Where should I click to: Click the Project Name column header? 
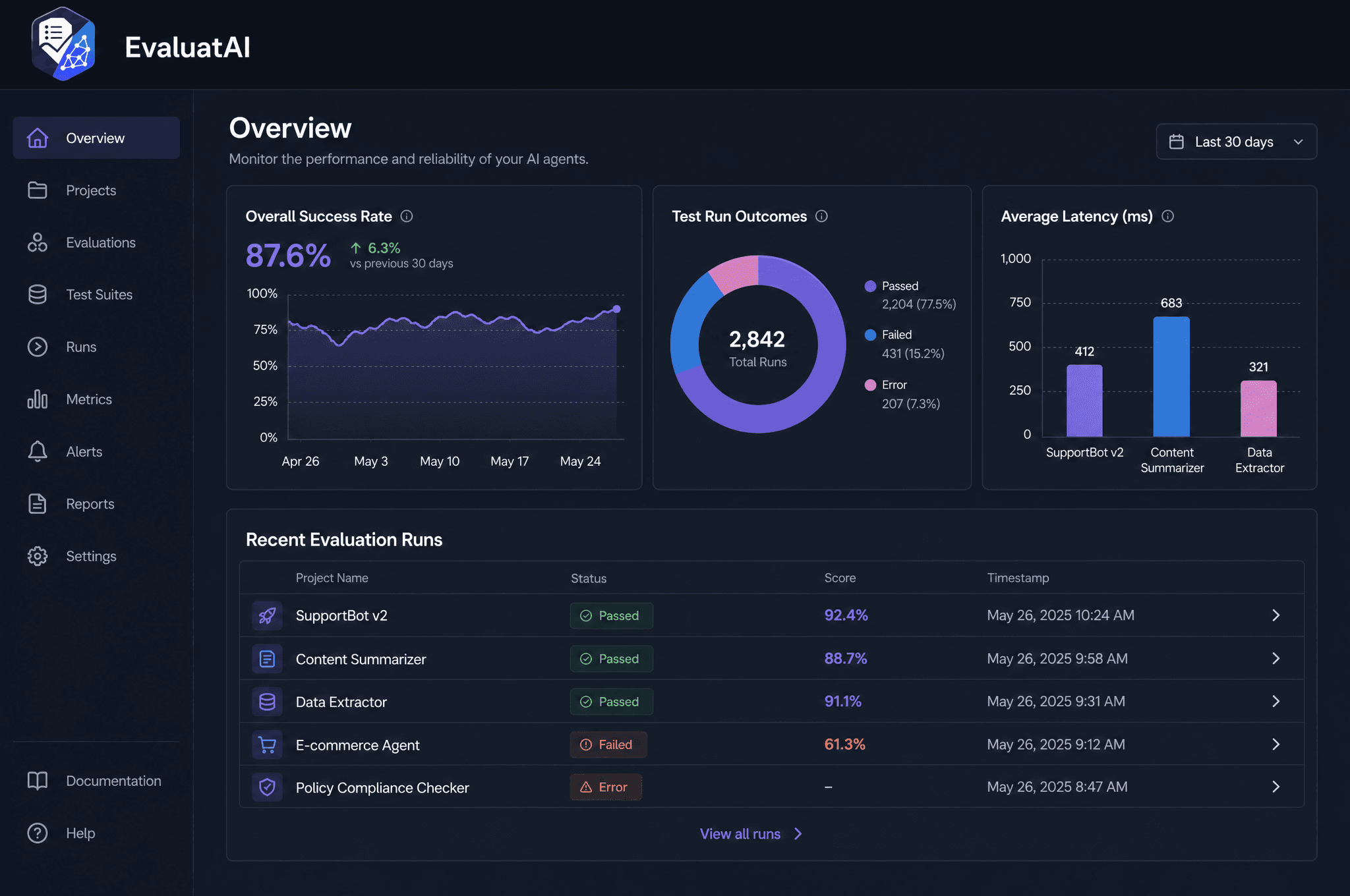(x=332, y=578)
